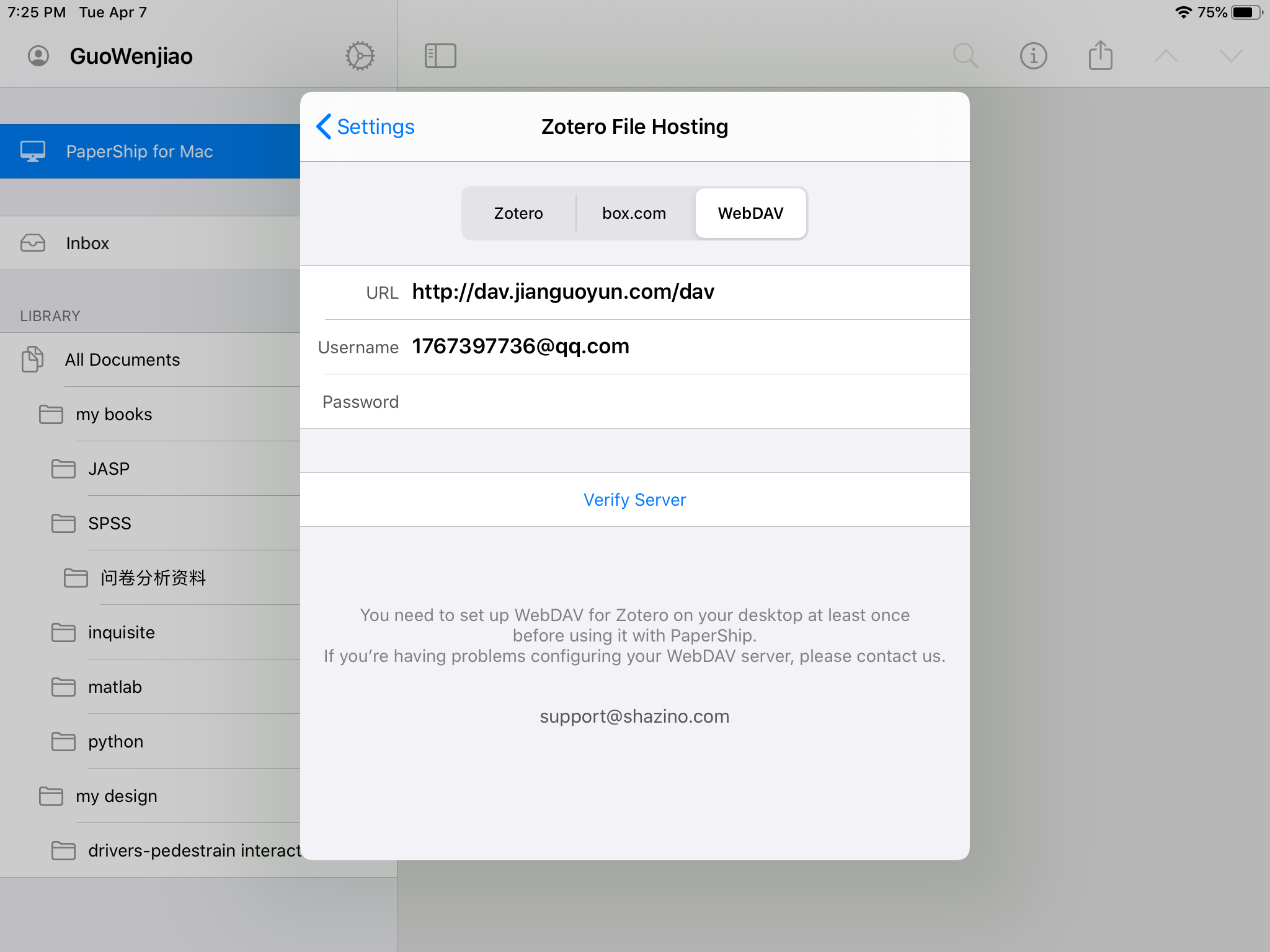Tap the share export icon
Viewport: 1270px width, 952px height.
pyautogui.click(x=1101, y=56)
